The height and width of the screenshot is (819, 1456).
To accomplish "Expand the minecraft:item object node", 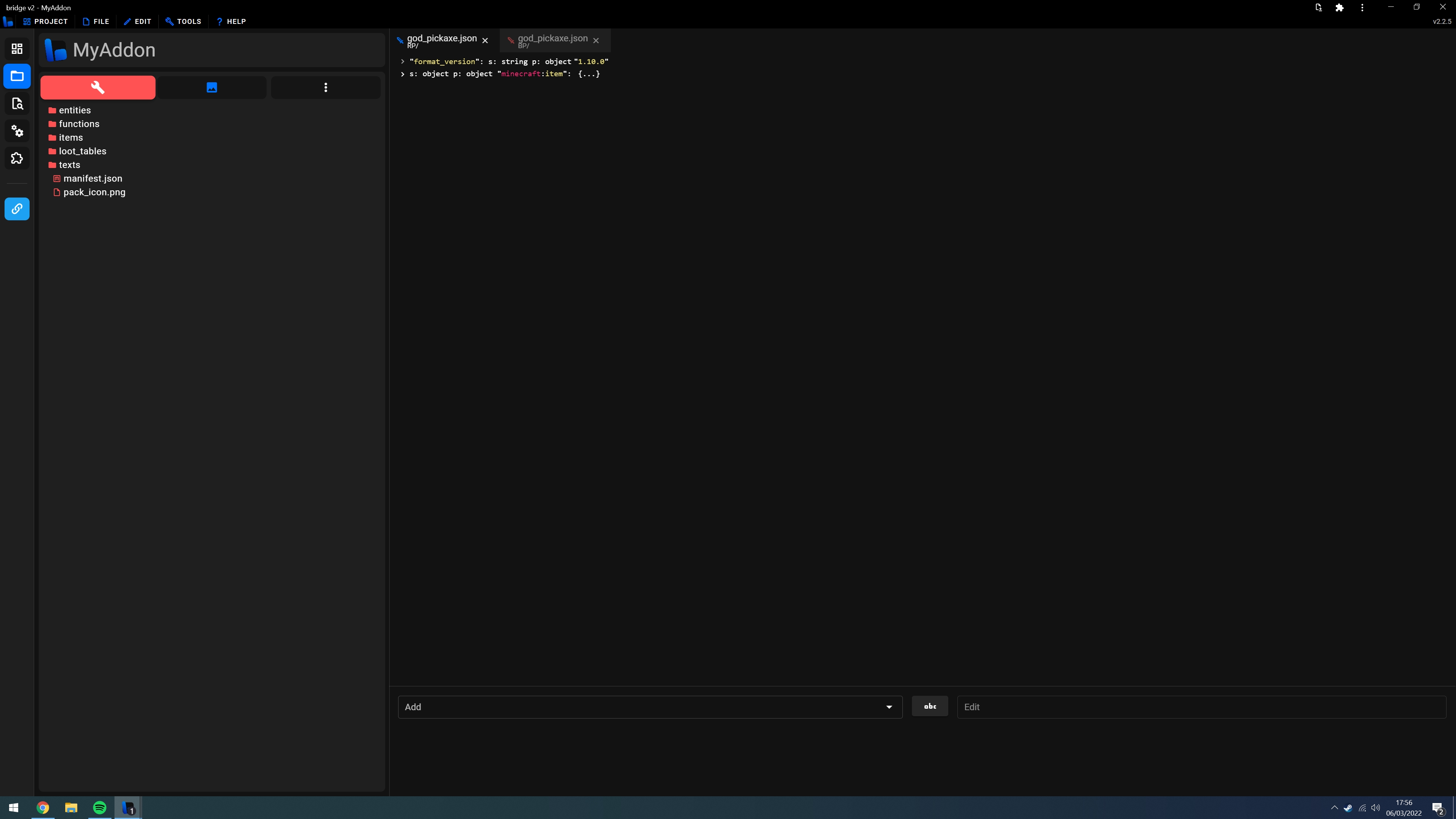I will pos(402,74).
